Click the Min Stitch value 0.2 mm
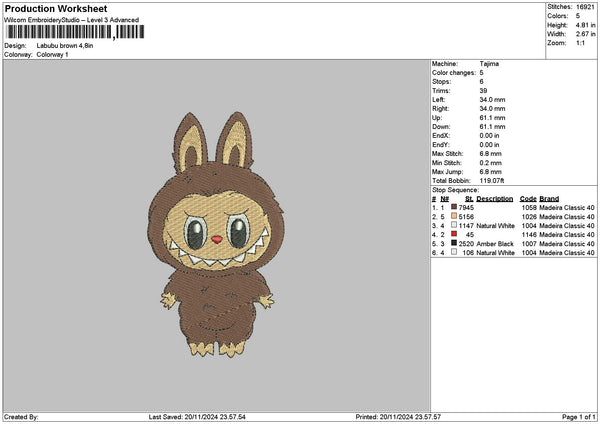600x424 pixels. click(x=490, y=163)
